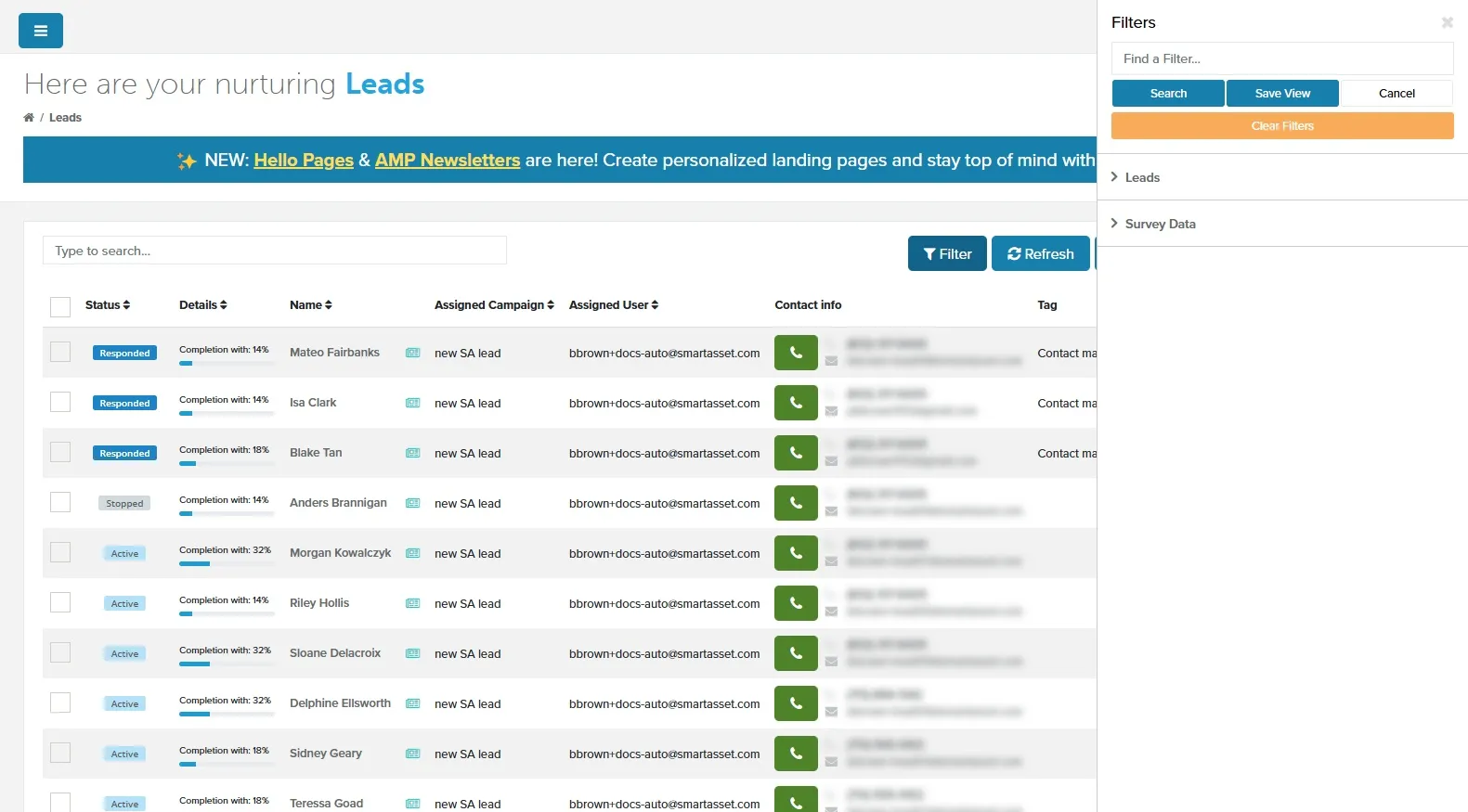
Task: Sort table by Name column
Action: (x=311, y=304)
